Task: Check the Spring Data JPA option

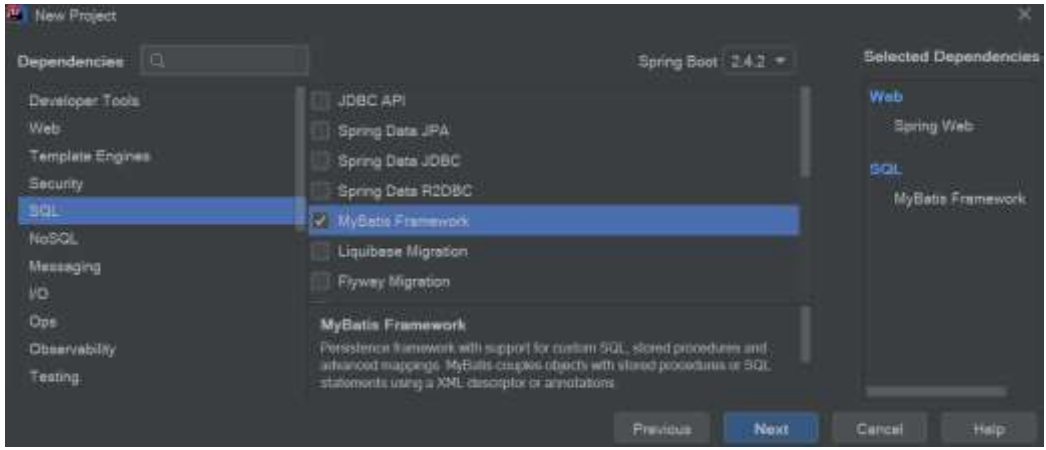Action: [x=320, y=131]
